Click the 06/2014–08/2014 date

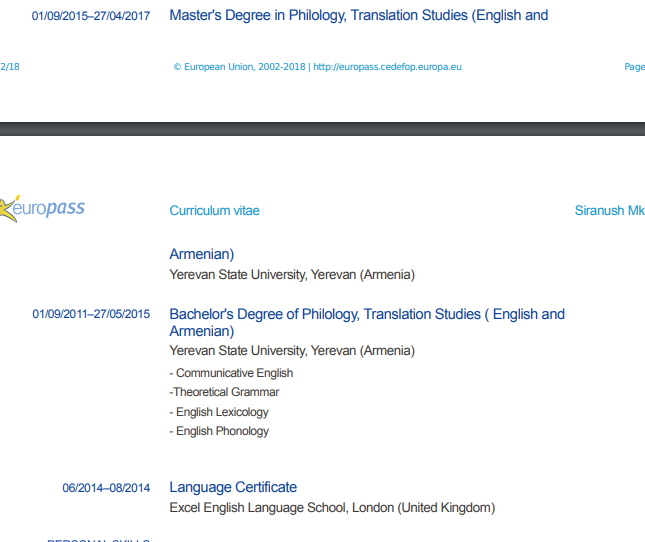(x=106, y=488)
